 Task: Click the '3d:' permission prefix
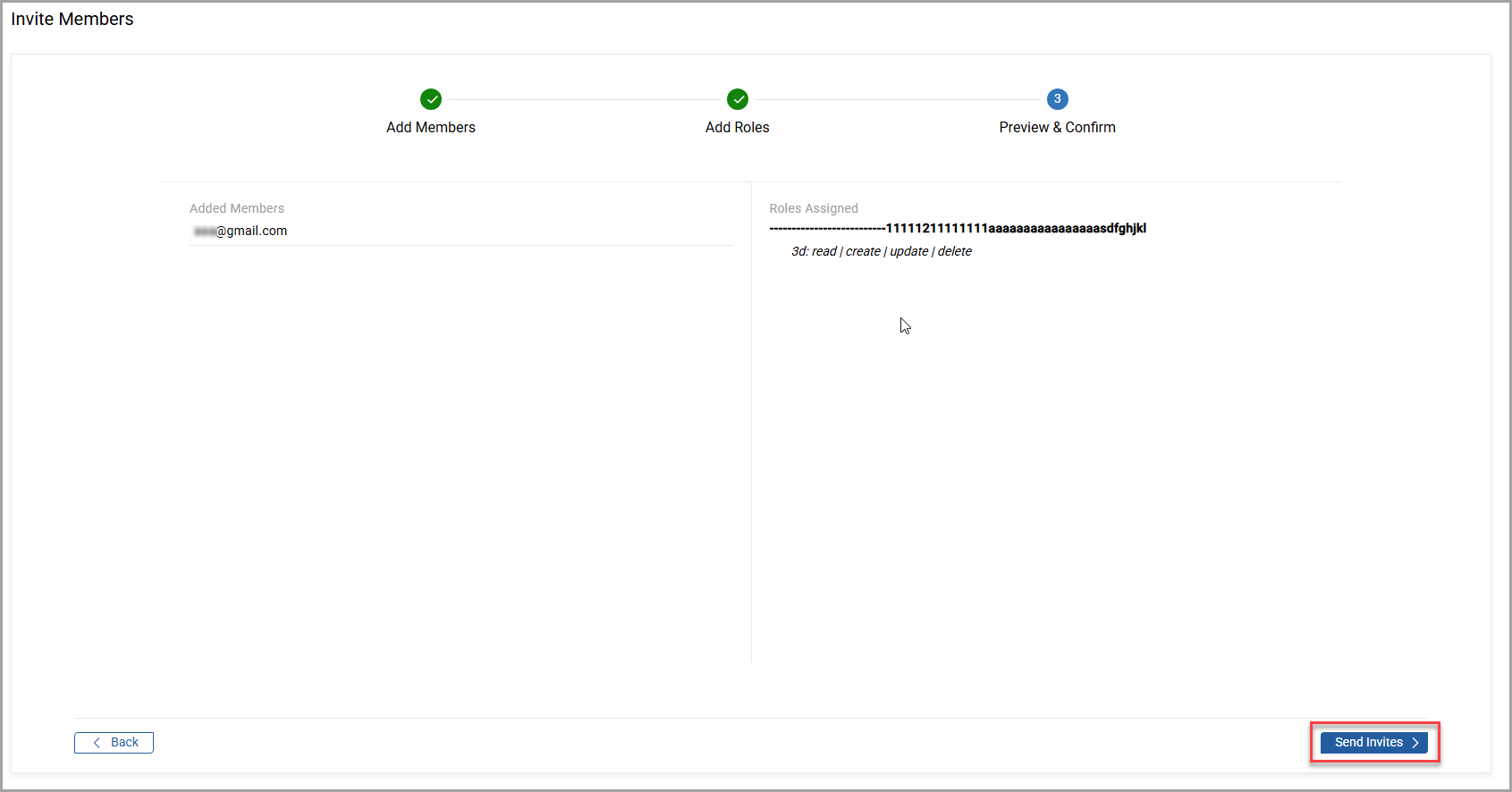point(799,251)
